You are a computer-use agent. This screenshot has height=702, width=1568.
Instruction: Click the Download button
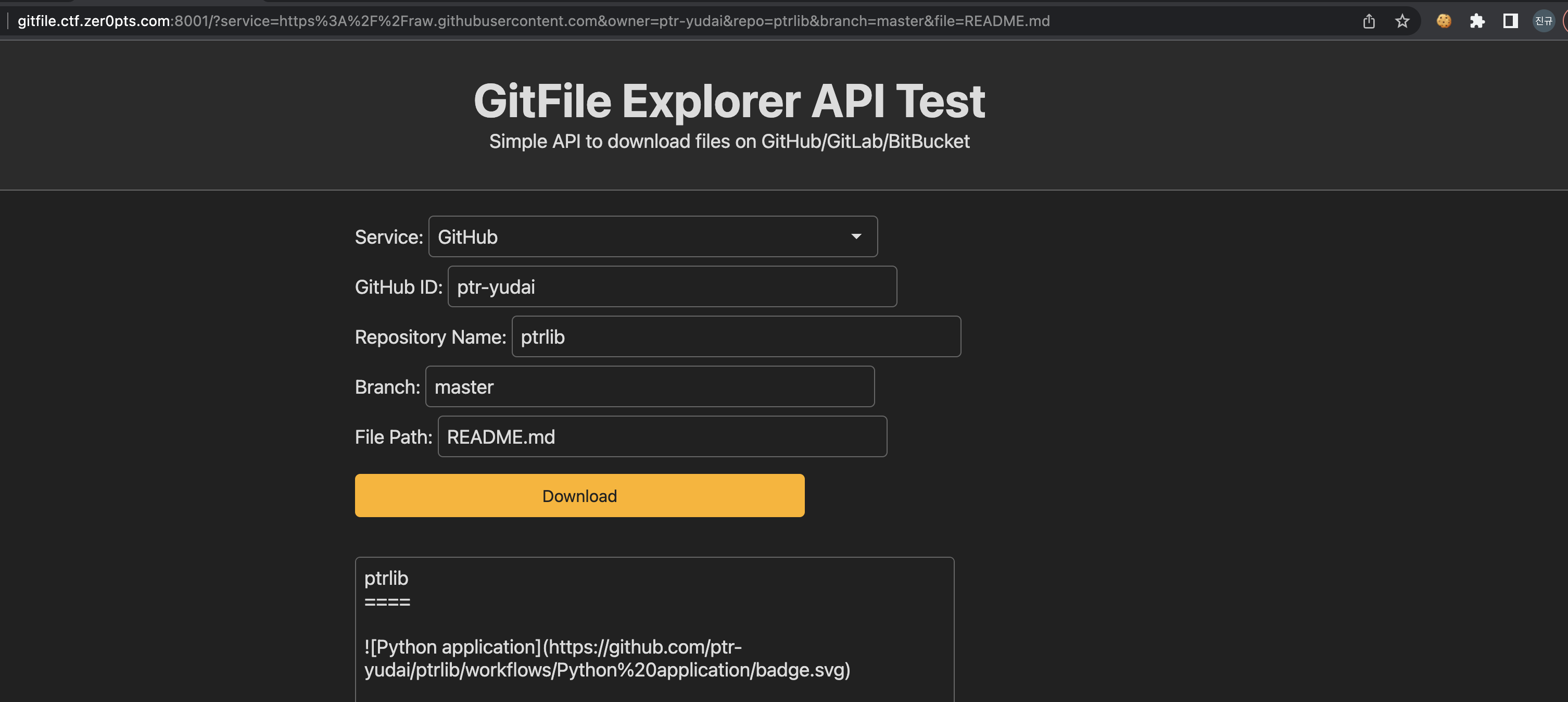[579, 496]
